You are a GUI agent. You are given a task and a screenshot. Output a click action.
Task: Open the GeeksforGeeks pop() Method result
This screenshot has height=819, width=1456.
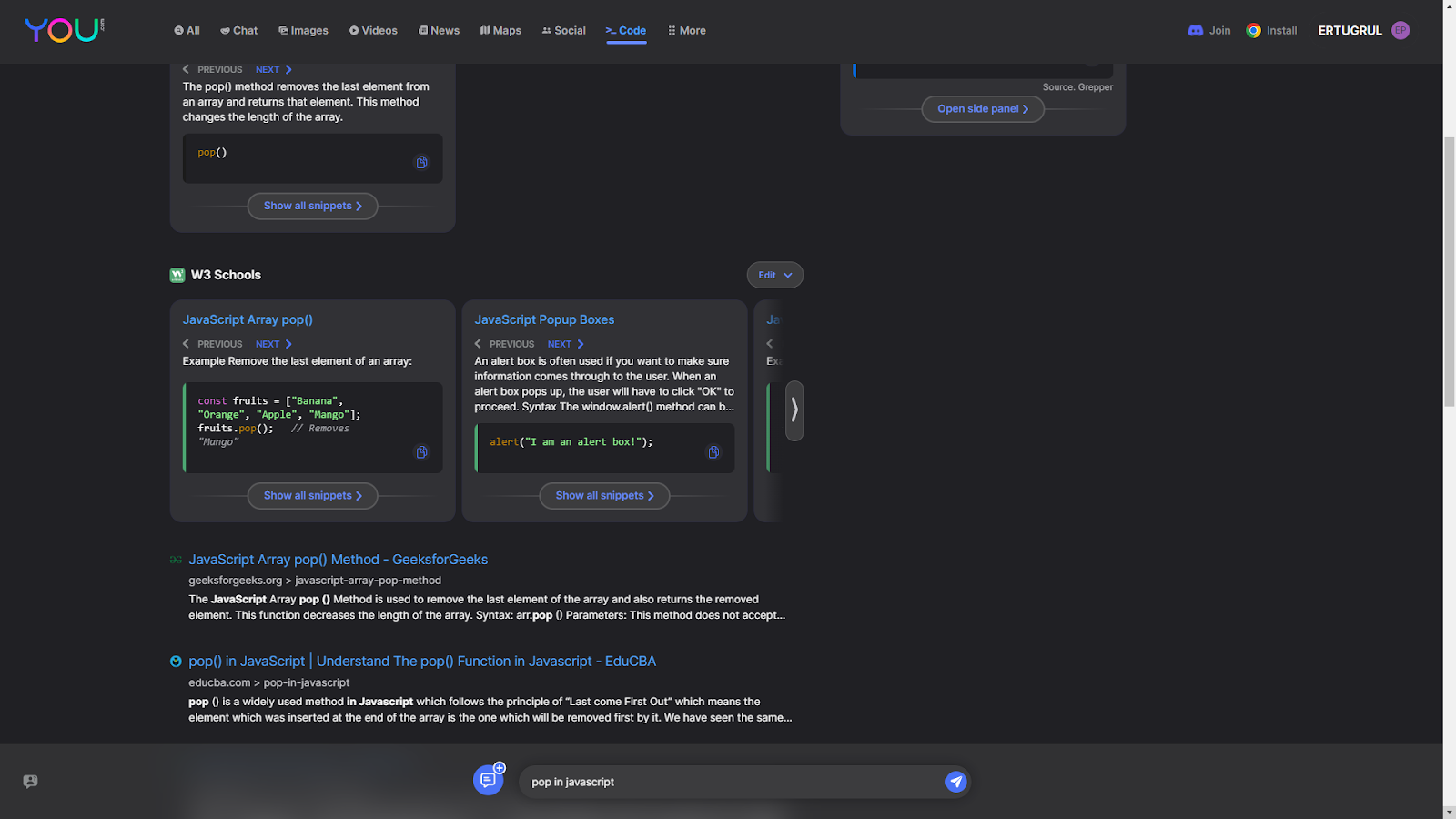click(339, 560)
